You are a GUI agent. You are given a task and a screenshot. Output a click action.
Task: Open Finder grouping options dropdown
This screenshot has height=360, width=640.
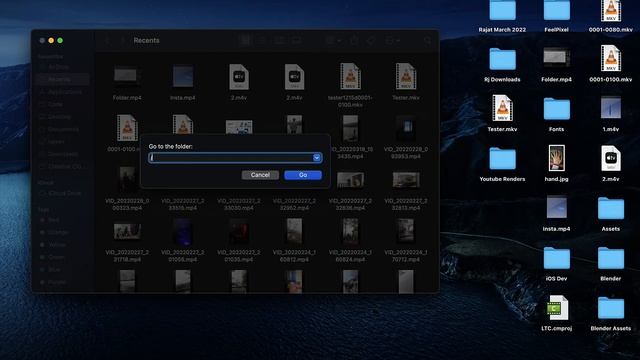click(333, 40)
